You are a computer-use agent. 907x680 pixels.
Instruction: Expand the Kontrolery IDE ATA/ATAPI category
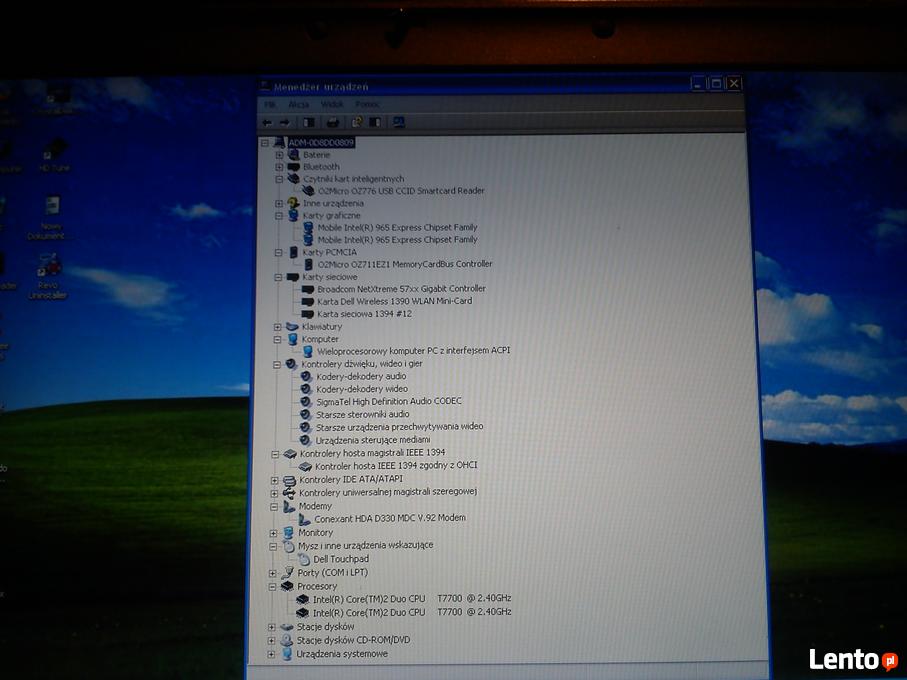(x=274, y=480)
